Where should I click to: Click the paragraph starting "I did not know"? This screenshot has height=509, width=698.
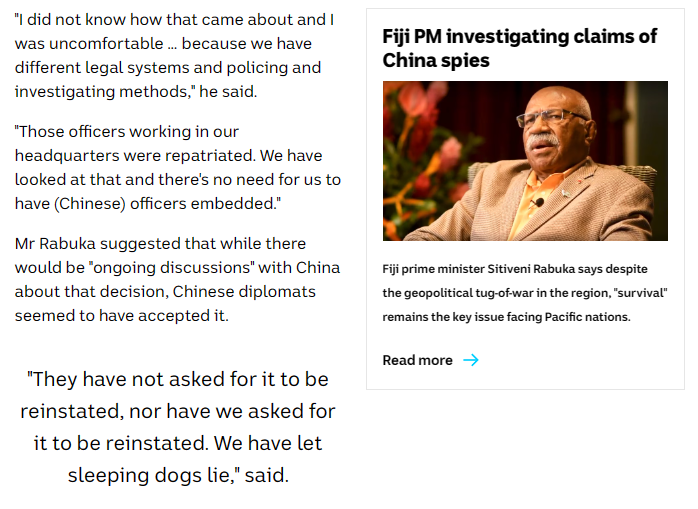170,55
